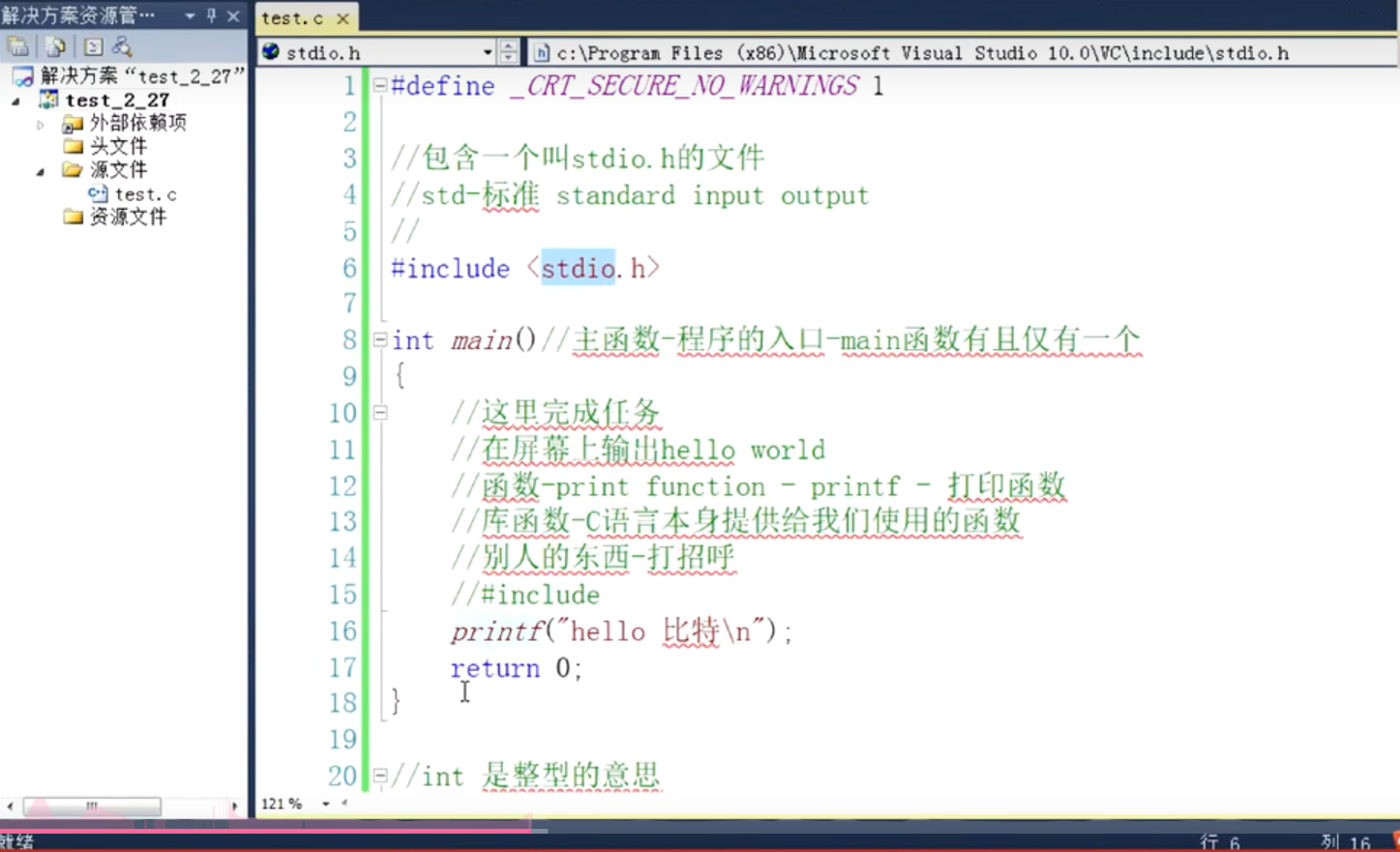Collapse the test_2_27 project node
The height and width of the screenshot is (852, 1400).
coord(15,101)
